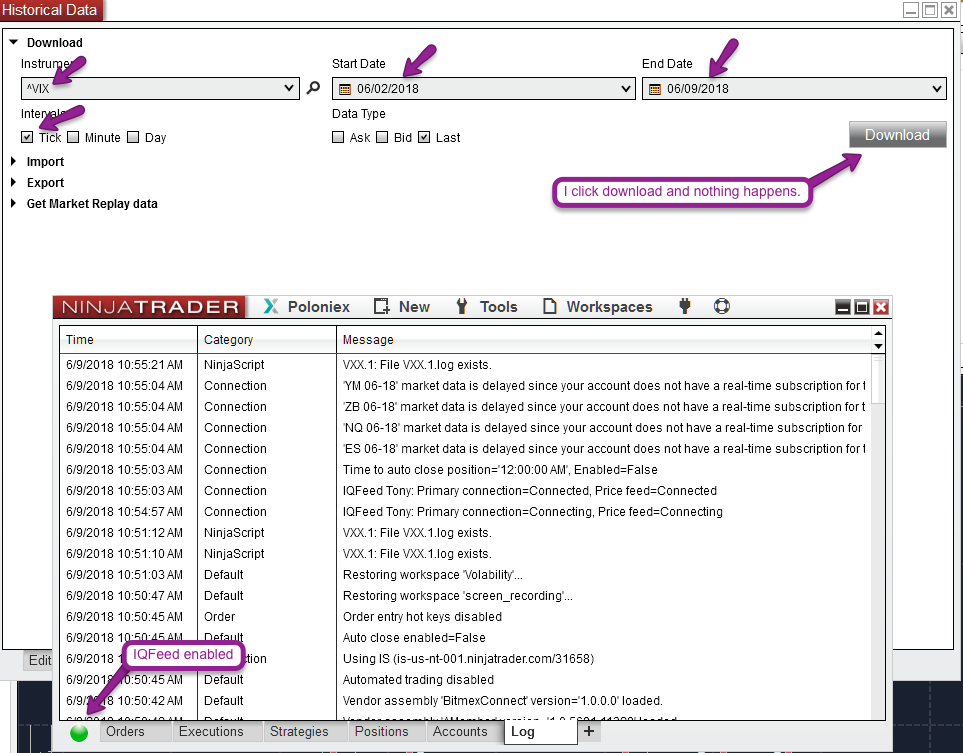Open the Tools menu
The height and width of the screenshot is (753, 963).
click(x=498, y=306)
